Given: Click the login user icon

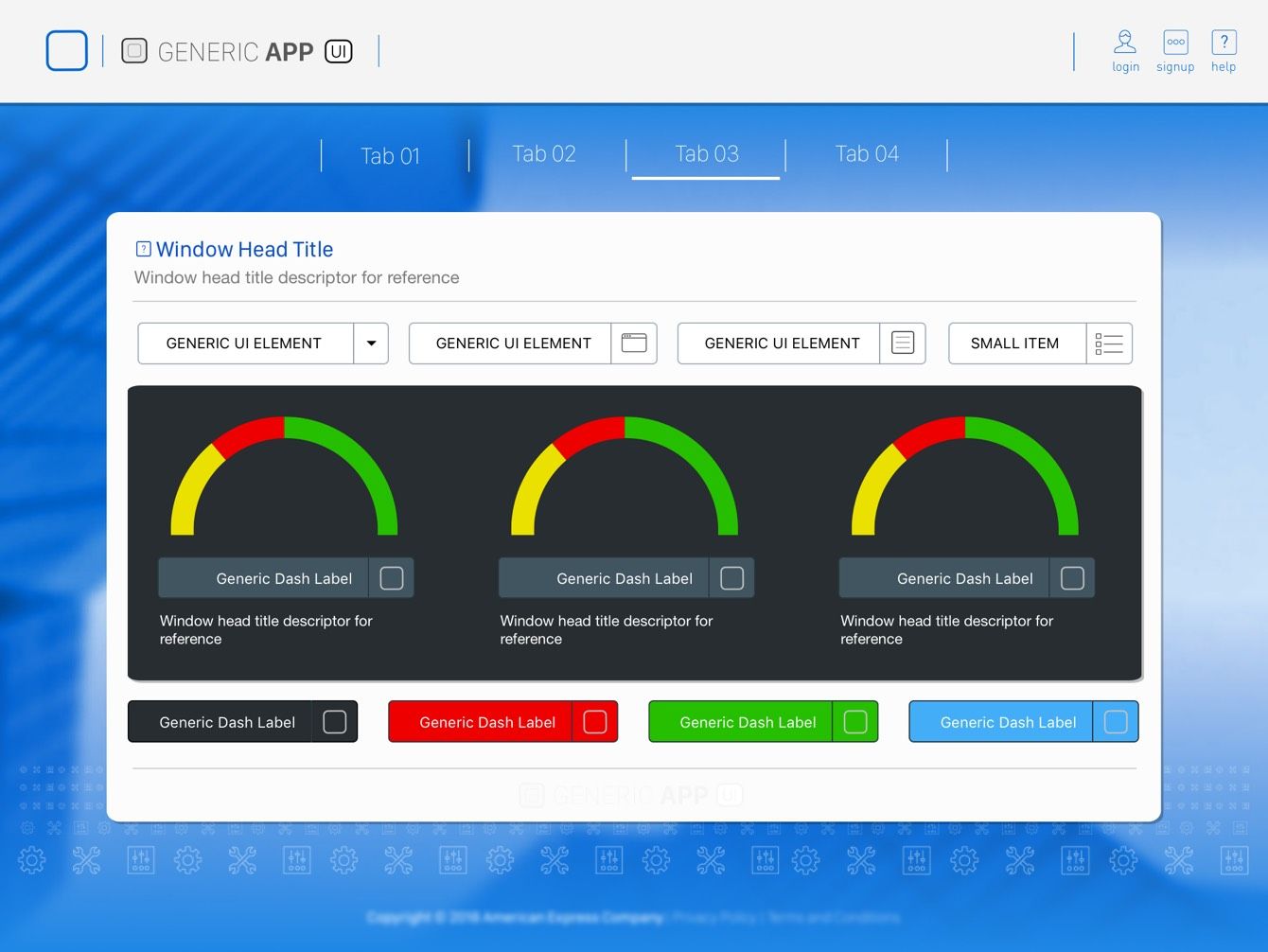Looking at the screenshot, I should click(x=1125, y=42).
